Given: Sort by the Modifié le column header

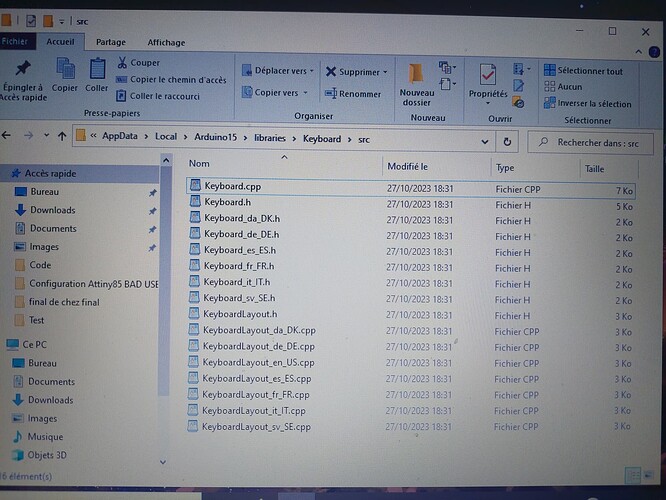Looking at the screenshot, I should (x=407, y=167).
